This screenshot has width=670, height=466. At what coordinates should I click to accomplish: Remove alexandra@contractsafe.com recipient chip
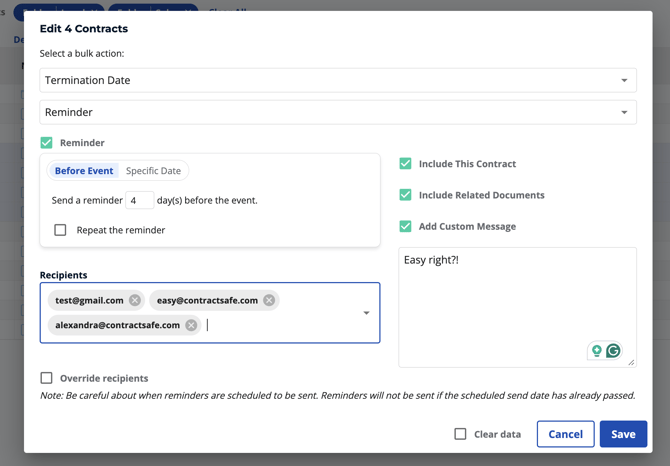click(x=191, y=325)
